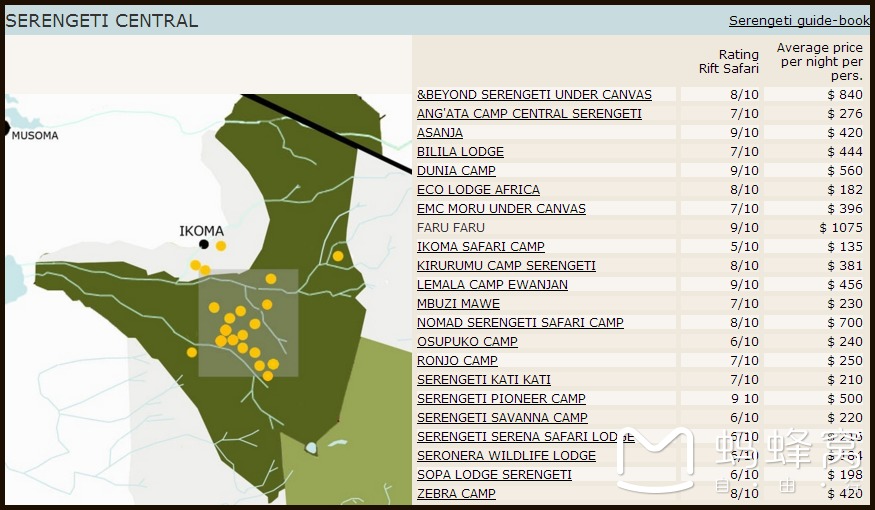
Task: Open Ang'ata Camp Central Serengeti link
Action: 529,114
